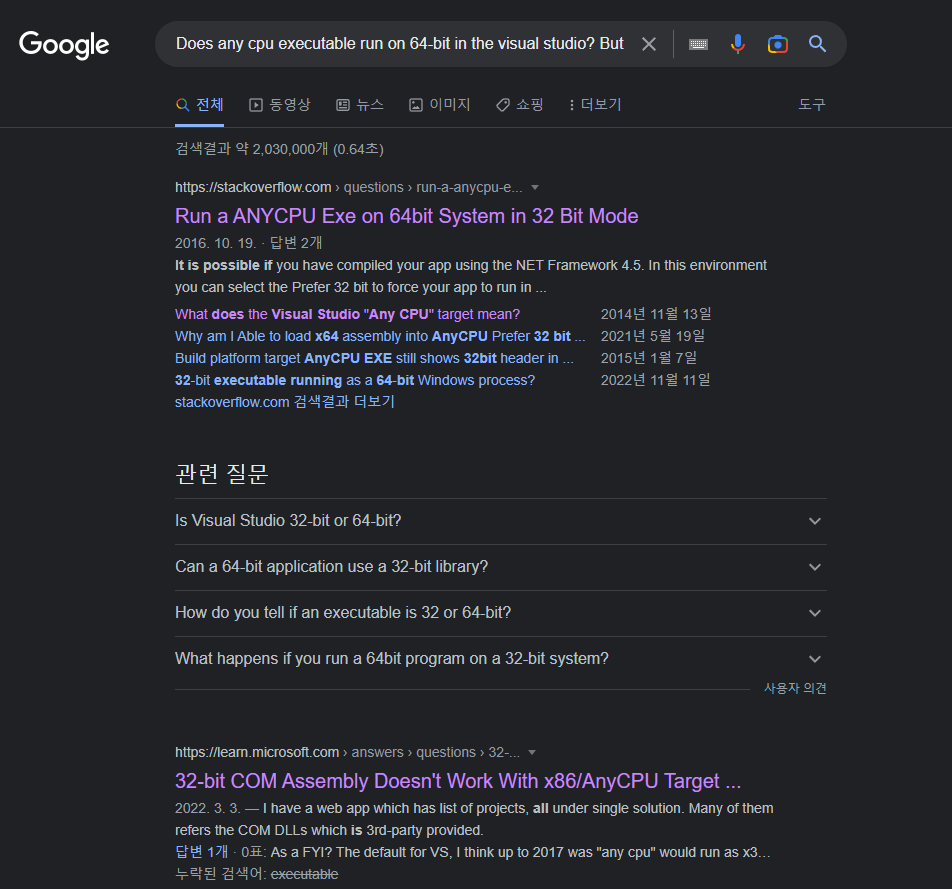Submit search with the magnifier icon
Screen dimensions: 952x889
click(x=817, y=44)
